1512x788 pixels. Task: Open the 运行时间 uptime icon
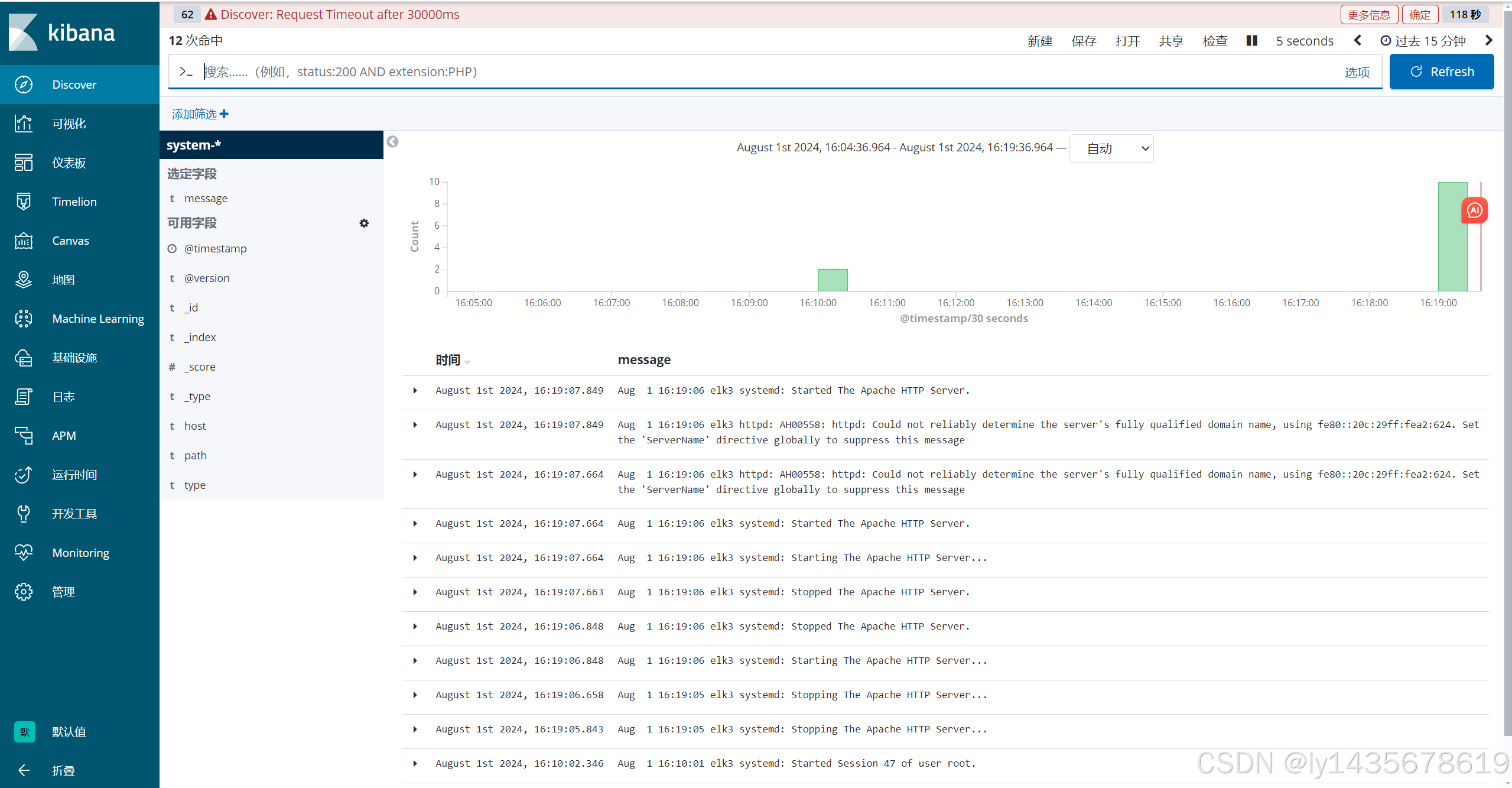pos(24,475)
